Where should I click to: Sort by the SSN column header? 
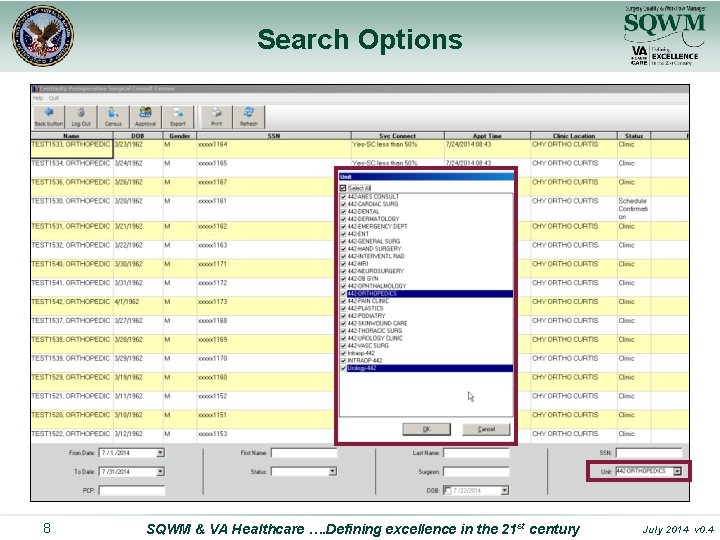point(274,136)
